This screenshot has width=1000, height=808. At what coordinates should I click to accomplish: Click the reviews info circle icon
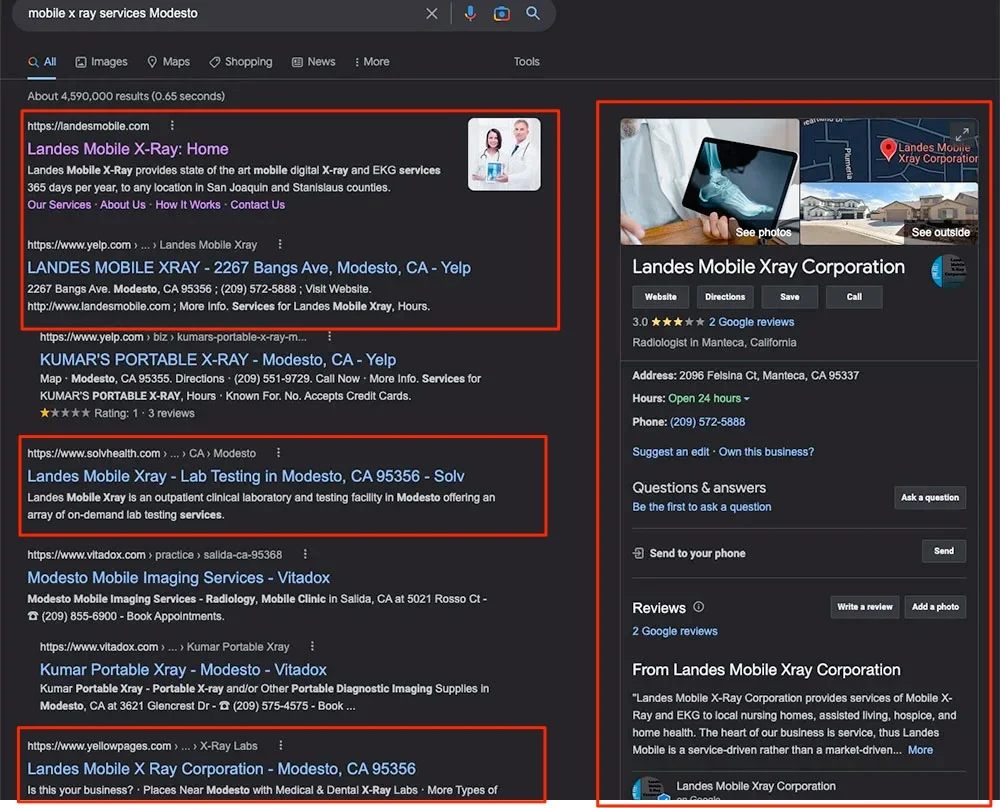tap(699, 607)
